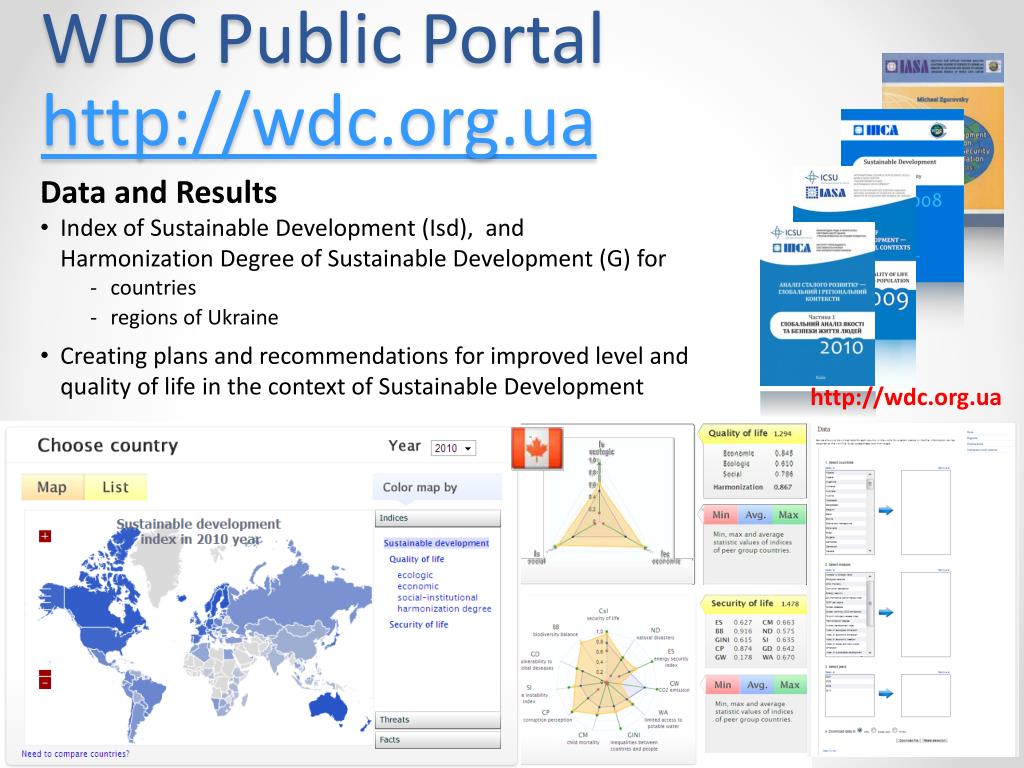Select the checked download format radio button
This screenshot has height=768, width=1024.
point(859,730)
